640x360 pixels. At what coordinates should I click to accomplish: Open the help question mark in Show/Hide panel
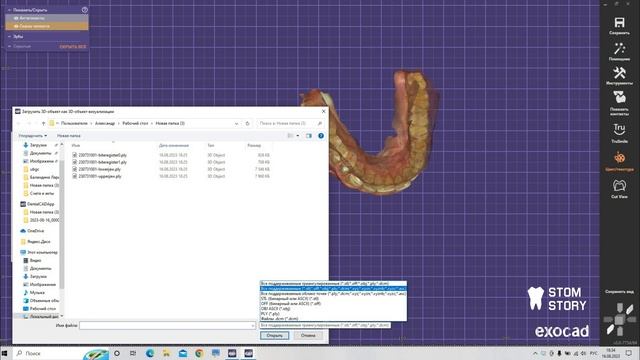[84, 10]
